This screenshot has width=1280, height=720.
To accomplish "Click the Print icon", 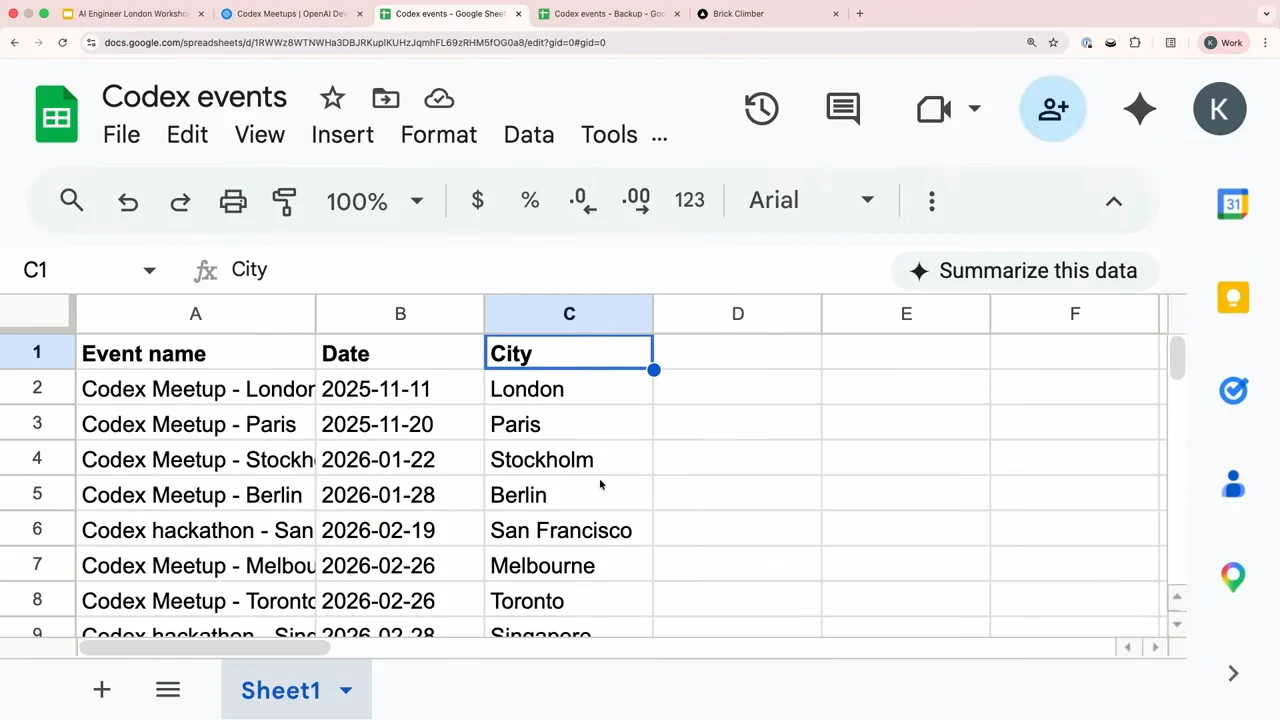I will [x=233, y=201].
